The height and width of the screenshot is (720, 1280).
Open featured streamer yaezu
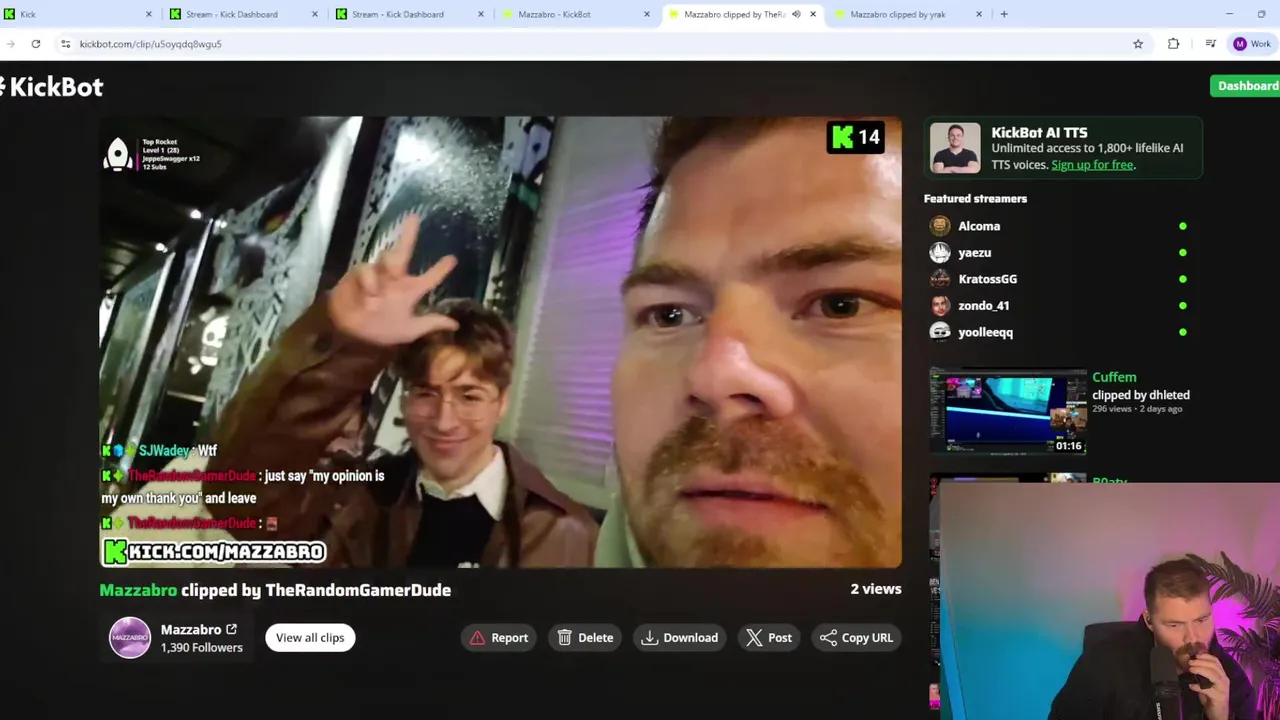(x=974, y=253)
